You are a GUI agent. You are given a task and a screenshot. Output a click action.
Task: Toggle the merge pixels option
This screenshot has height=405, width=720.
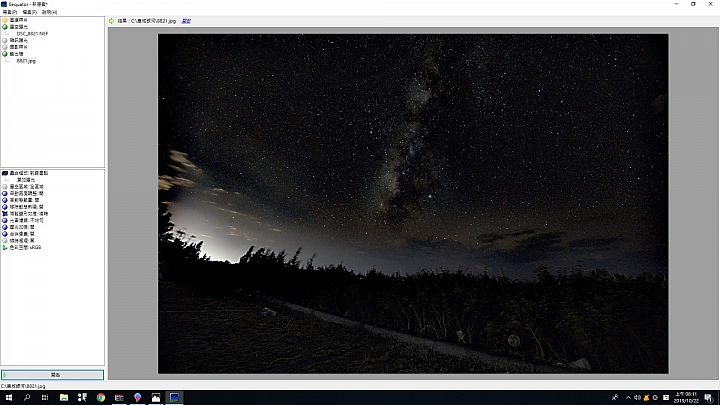click(18, 234)
